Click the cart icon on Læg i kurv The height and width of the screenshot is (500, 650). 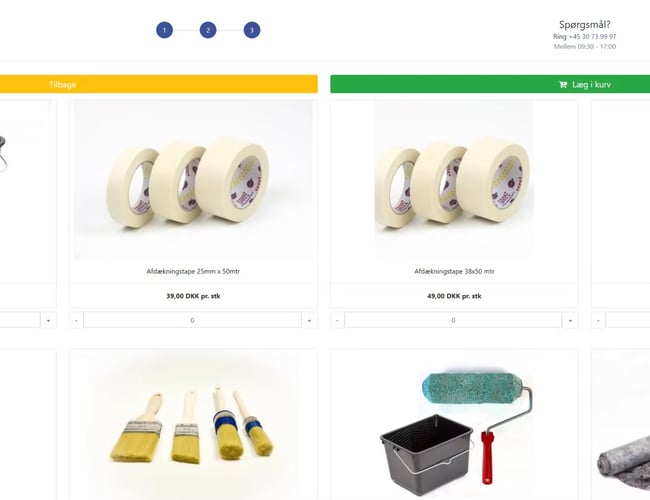pyautogui.click(x=563, y=85)
